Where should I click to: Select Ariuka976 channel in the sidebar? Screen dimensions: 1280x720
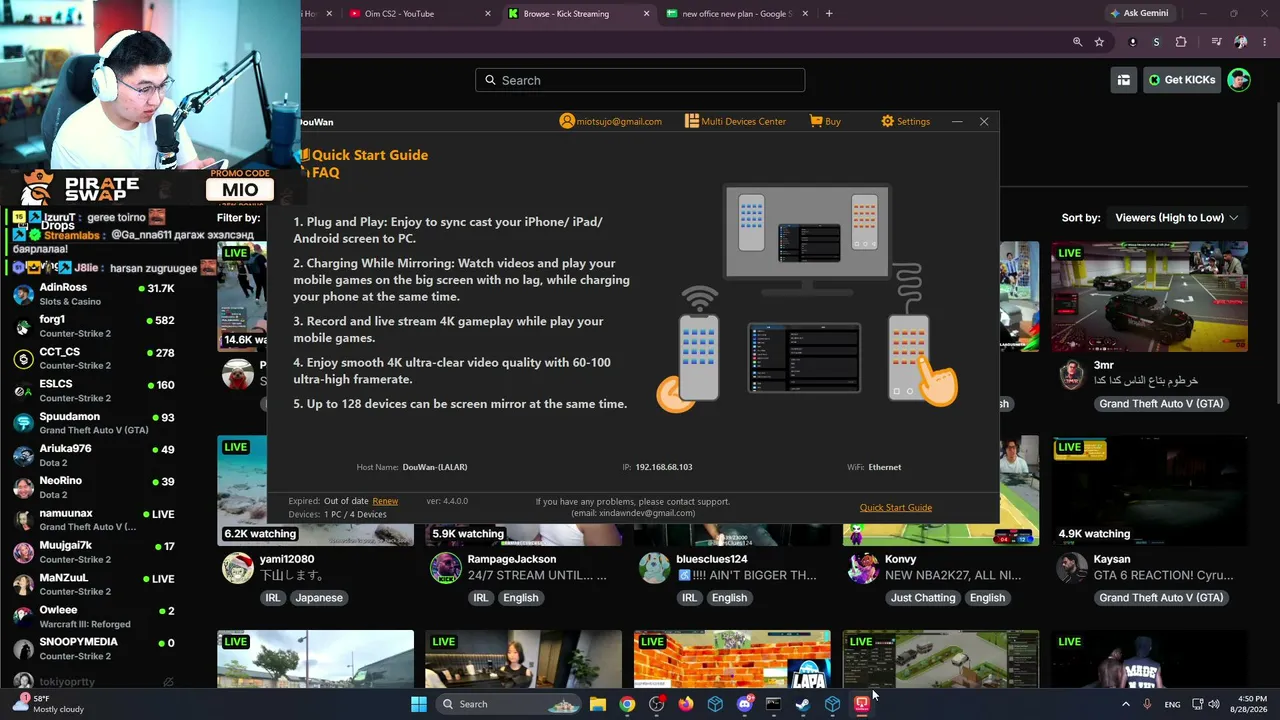pos(95,455)
